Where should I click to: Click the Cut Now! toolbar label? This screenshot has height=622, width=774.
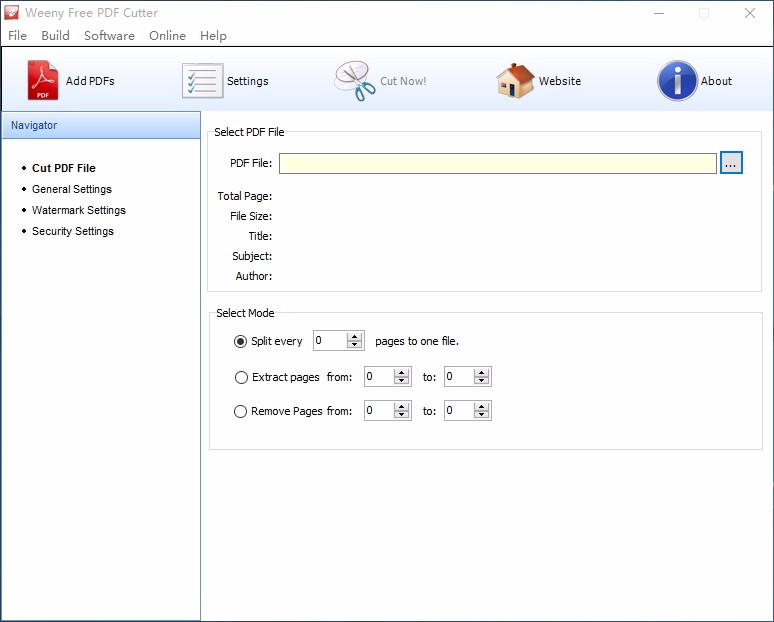tap(403, 81)
